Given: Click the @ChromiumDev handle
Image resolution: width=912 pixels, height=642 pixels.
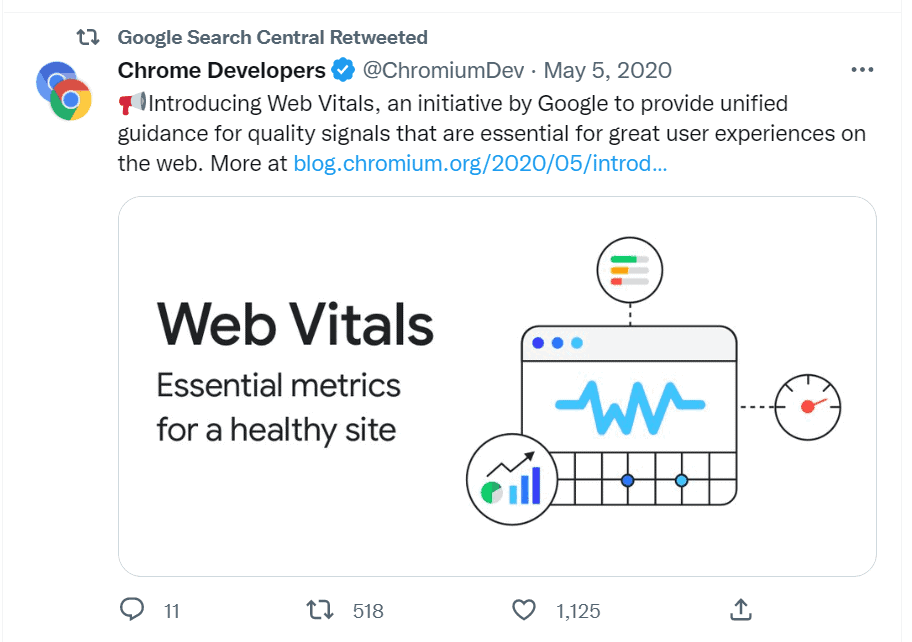Looking at the screenshot, I should pos(443,70).
